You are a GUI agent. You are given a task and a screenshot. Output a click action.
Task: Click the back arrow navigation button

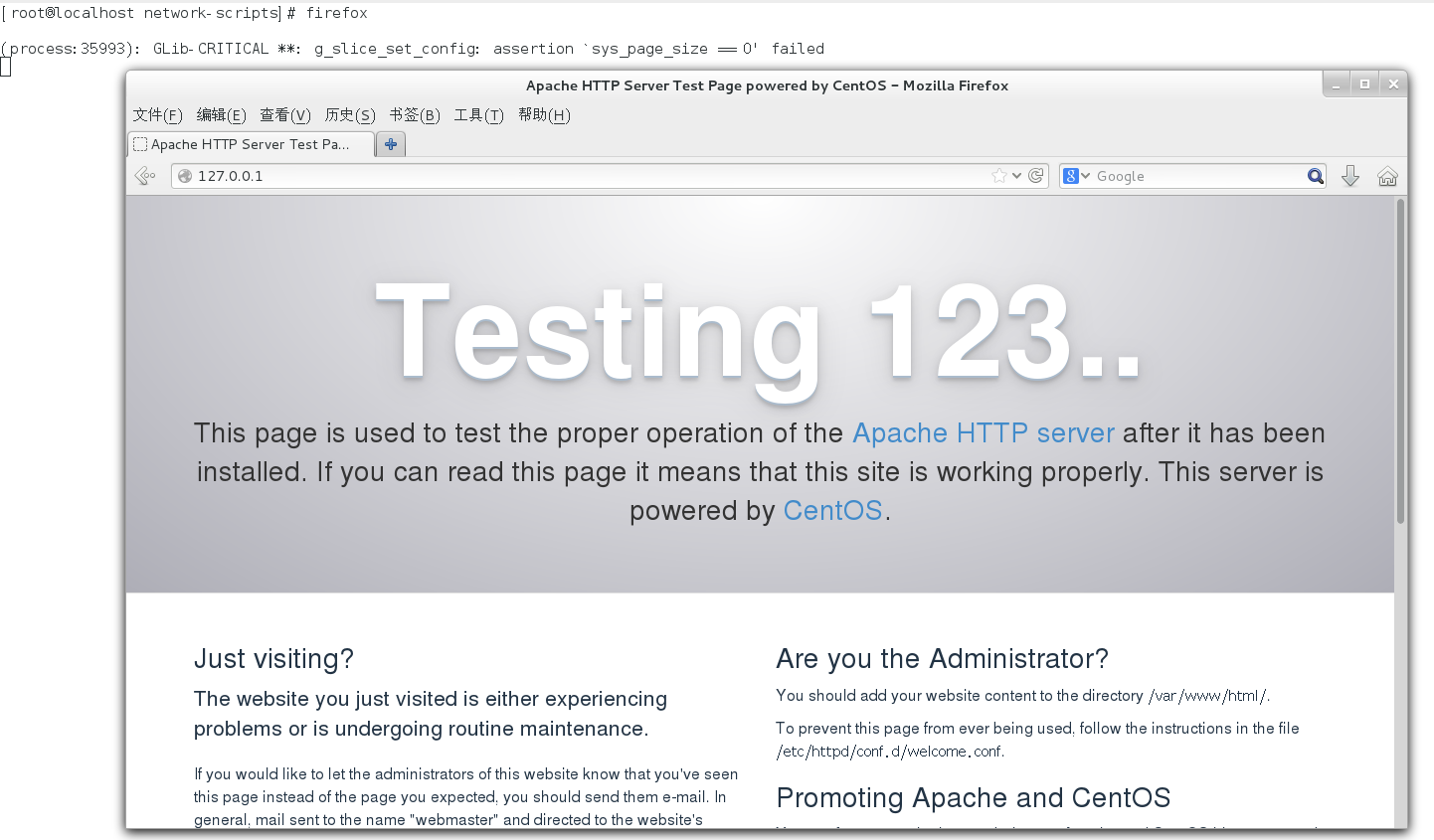[145, 176]
